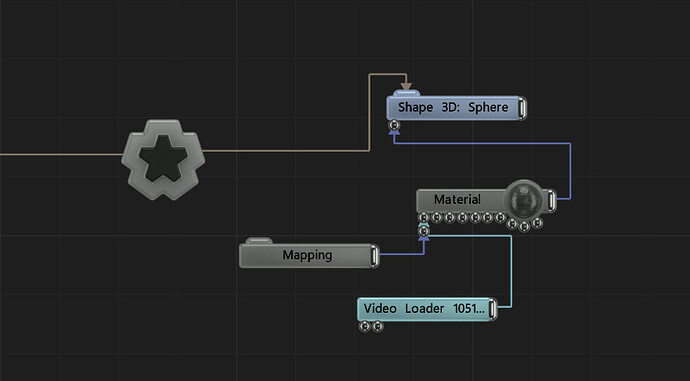Click the top input tab on Shape 3D: Sphere
The height and width of the screenshot is (381, 690).
(x=406, y=93)
